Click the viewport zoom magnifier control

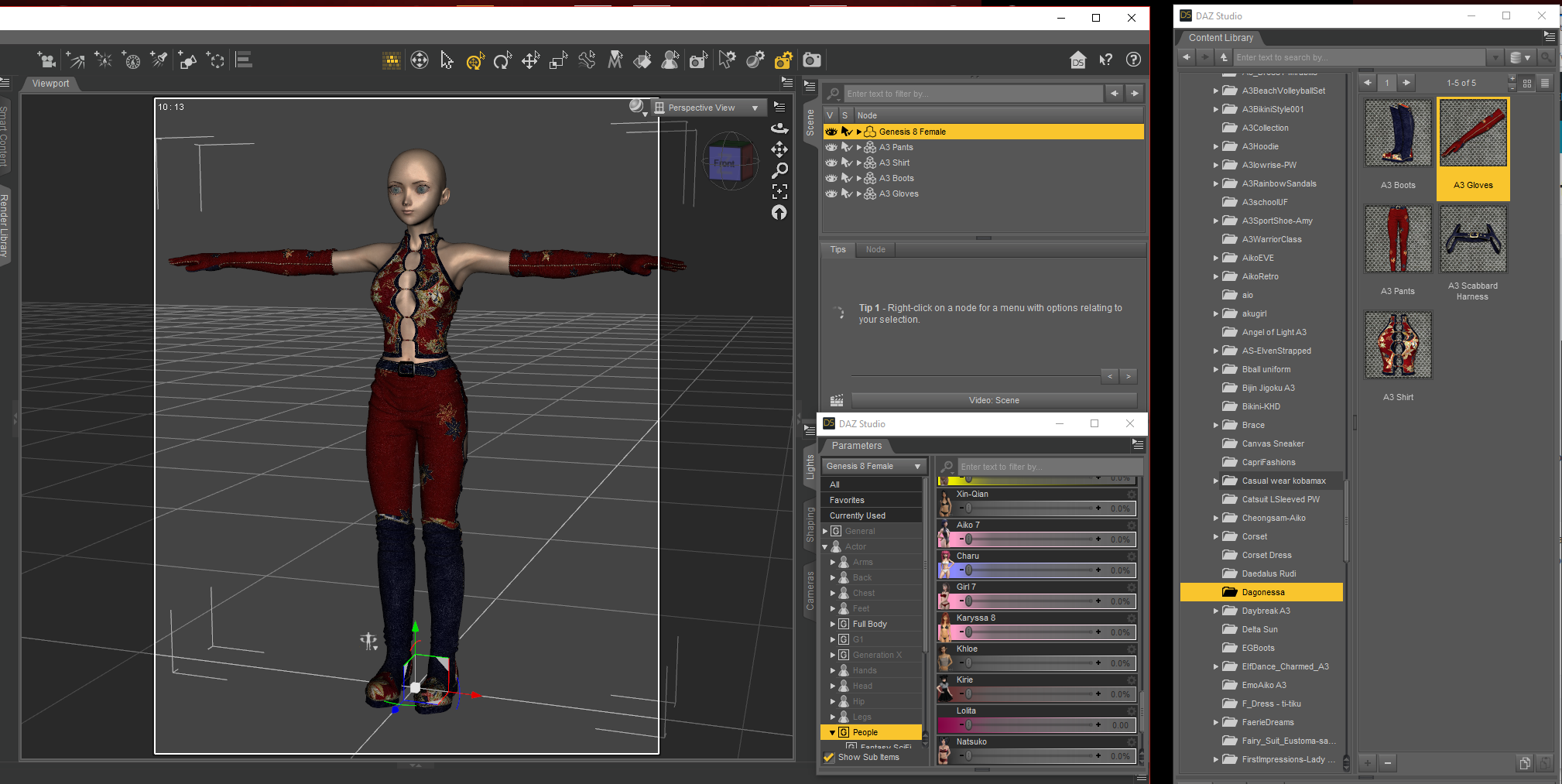(779, 170)
